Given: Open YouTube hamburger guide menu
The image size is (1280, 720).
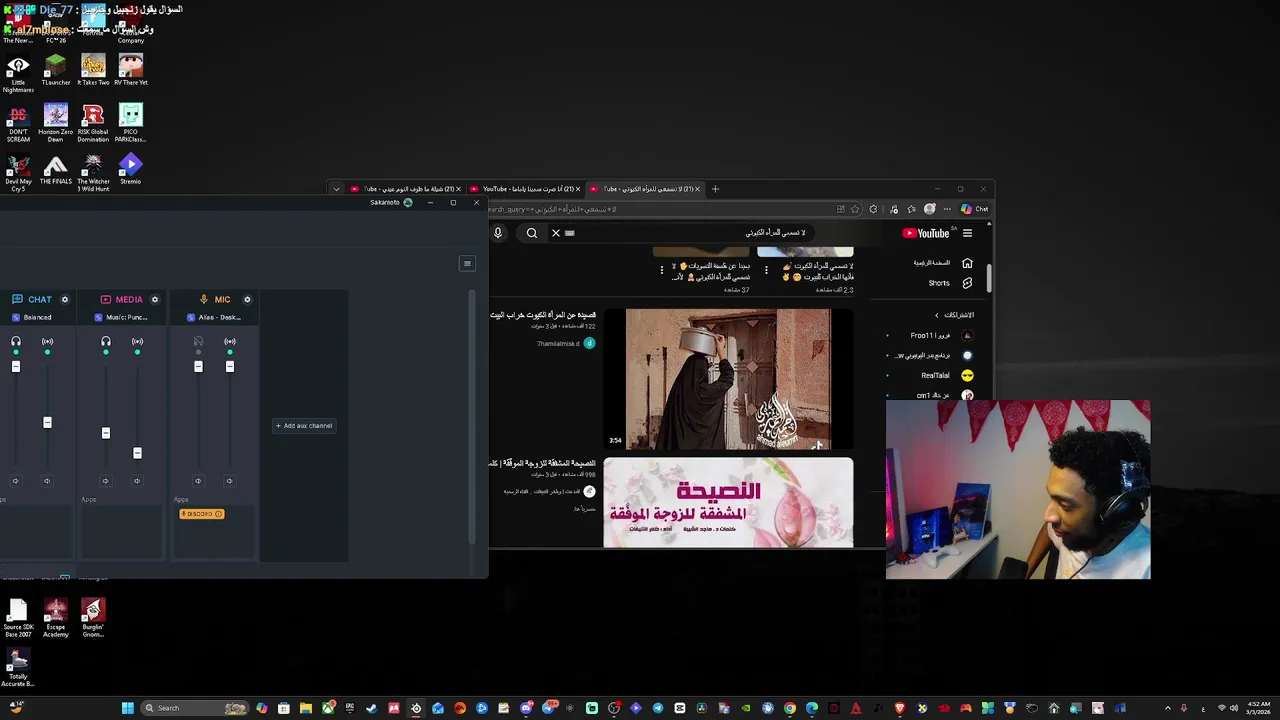Looking at the screenshot, I should 967,233.
